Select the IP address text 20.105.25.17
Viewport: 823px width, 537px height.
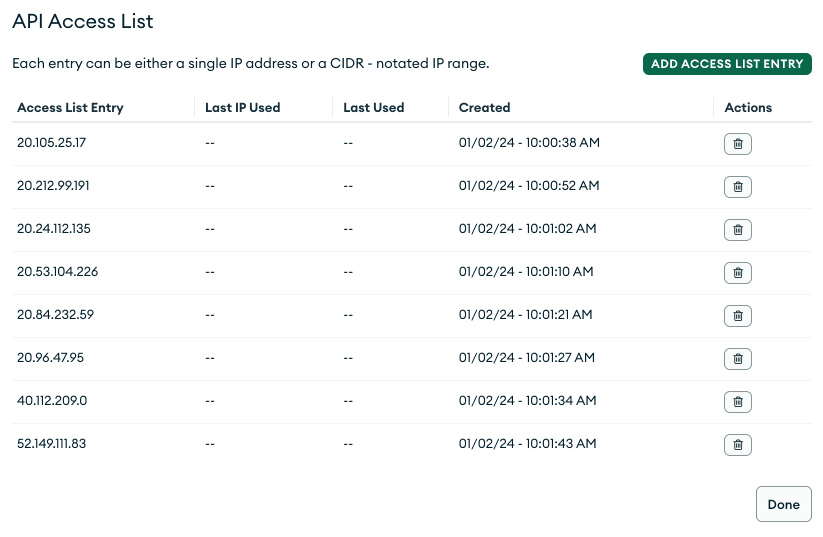pos(52,143)
